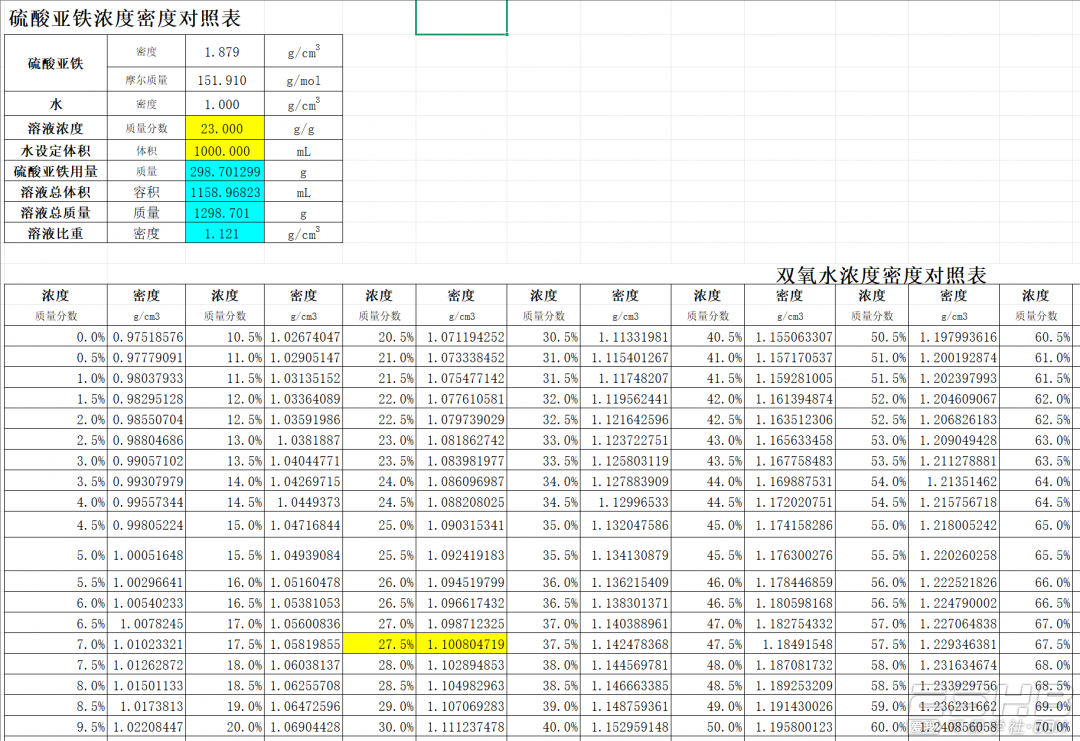Screen dimensions: 1080x741
Task: Select the concentration cell 10.5%
Action: 225,337
